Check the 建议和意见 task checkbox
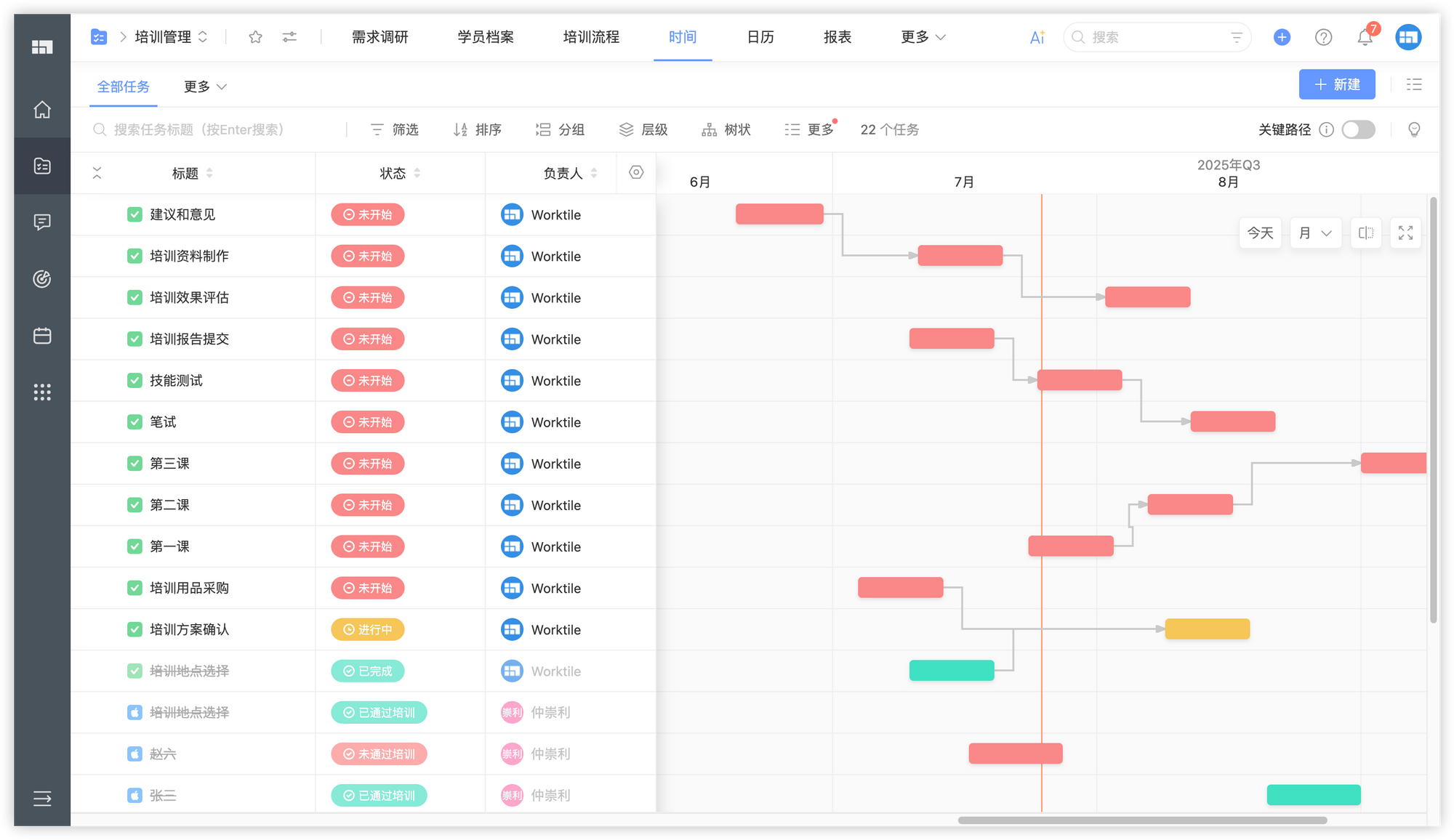 [x=134, y=214]
